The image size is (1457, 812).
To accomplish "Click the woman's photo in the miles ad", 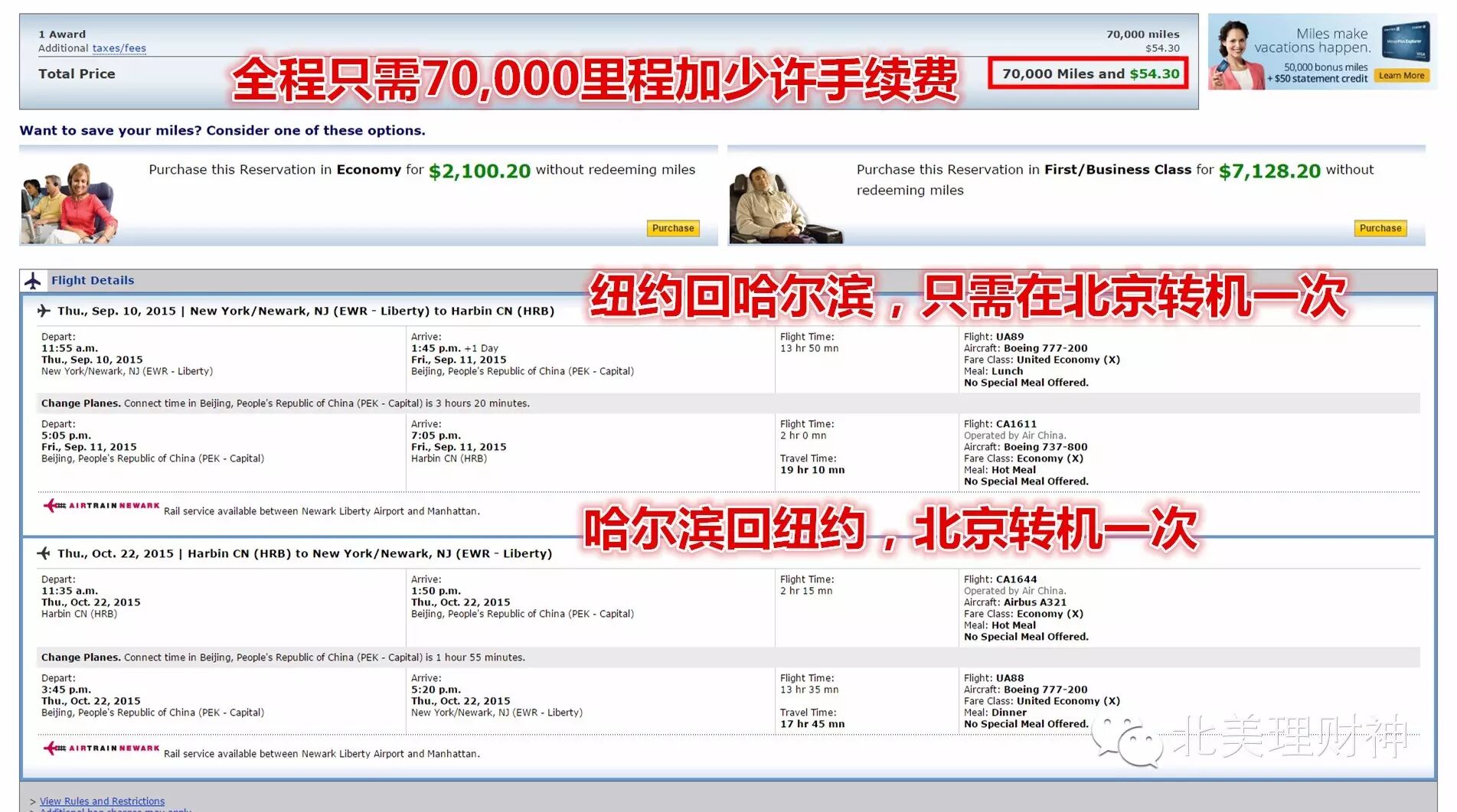I will tap(1236, 54).
